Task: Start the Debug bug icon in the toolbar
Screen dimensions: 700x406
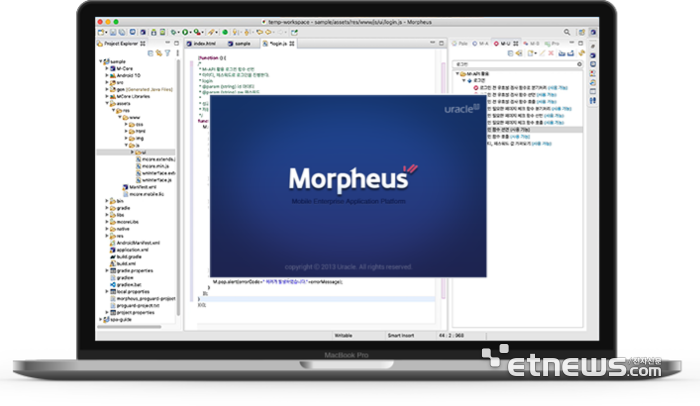Action: 173,32
